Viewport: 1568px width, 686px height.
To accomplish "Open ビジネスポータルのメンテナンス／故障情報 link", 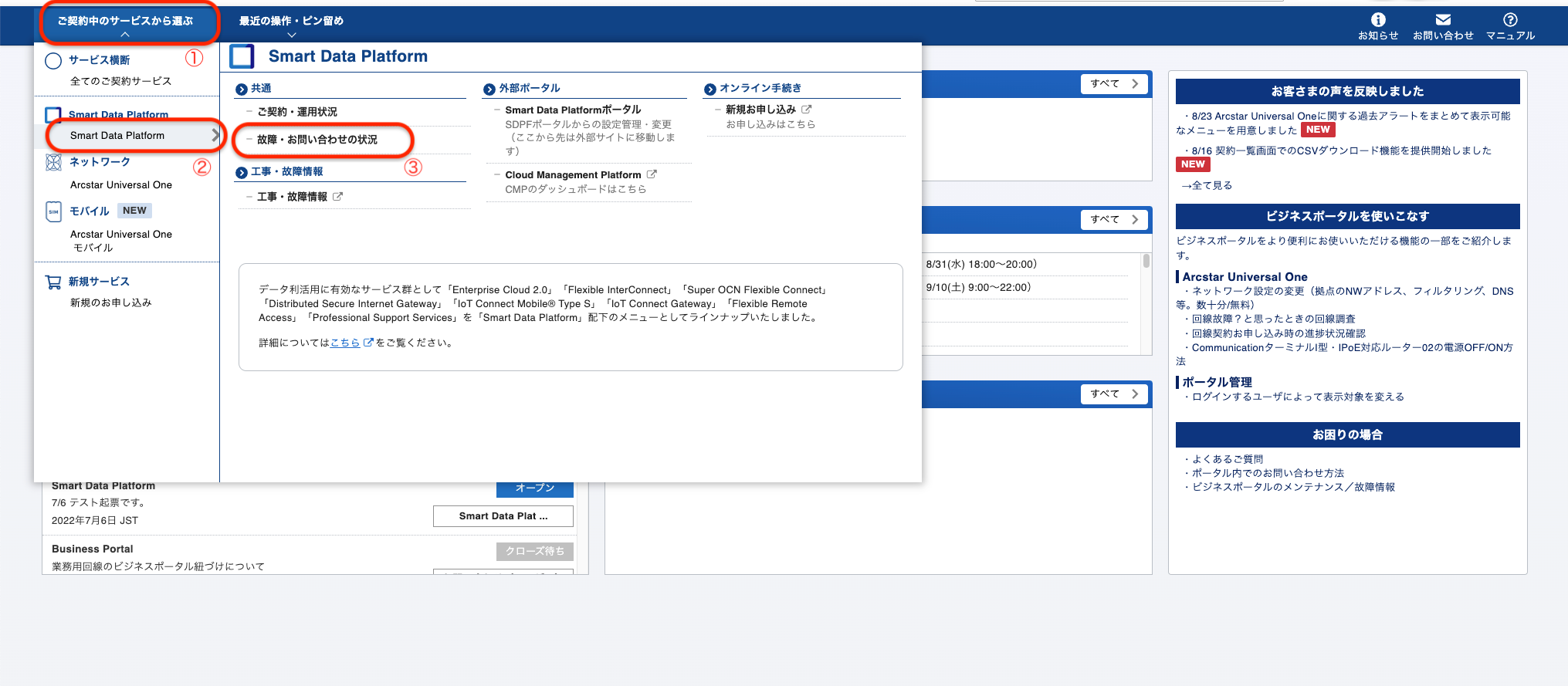I will click(1293, 487).
